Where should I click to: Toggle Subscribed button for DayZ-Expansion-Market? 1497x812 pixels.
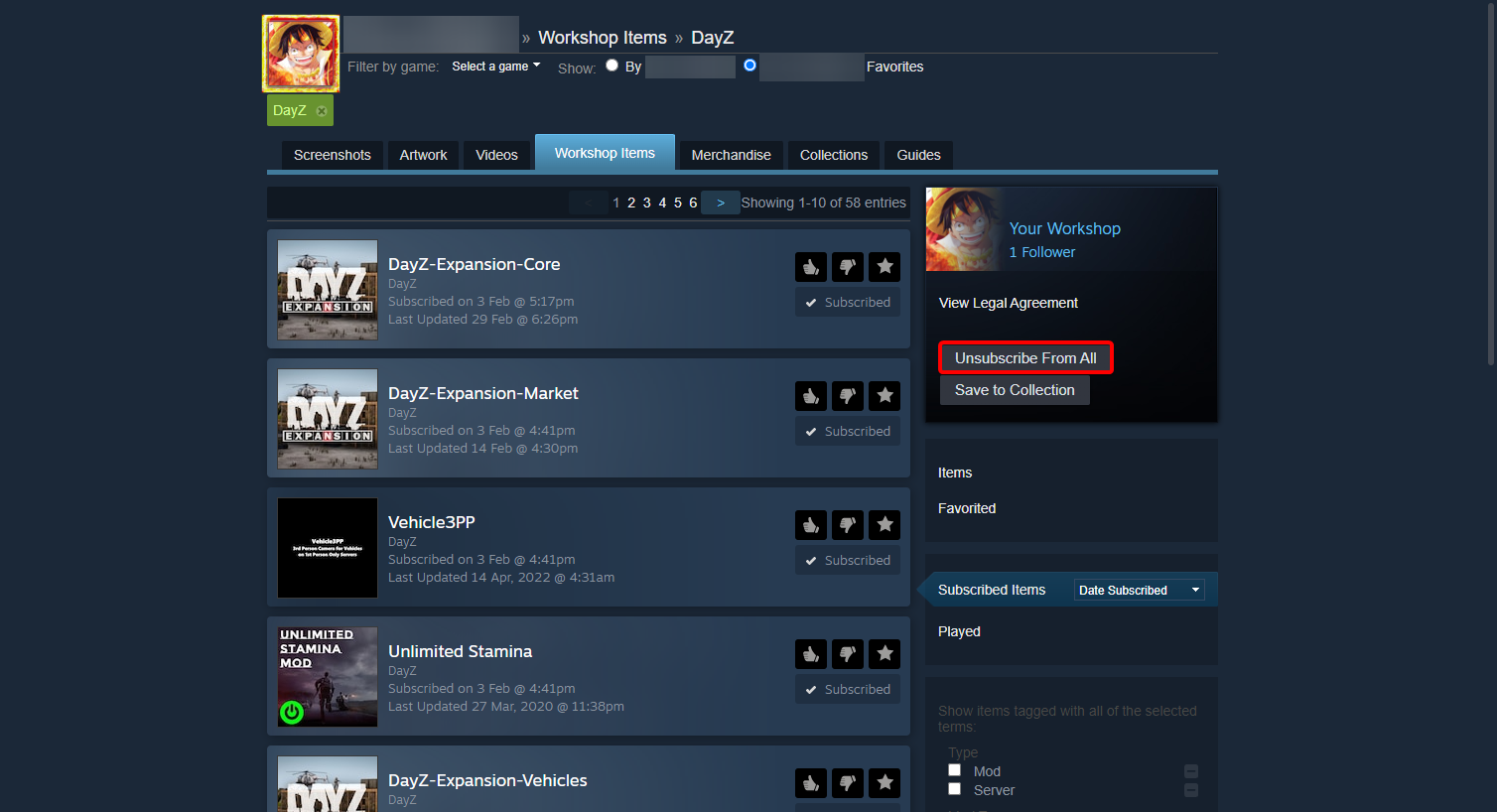pos(848,432)
